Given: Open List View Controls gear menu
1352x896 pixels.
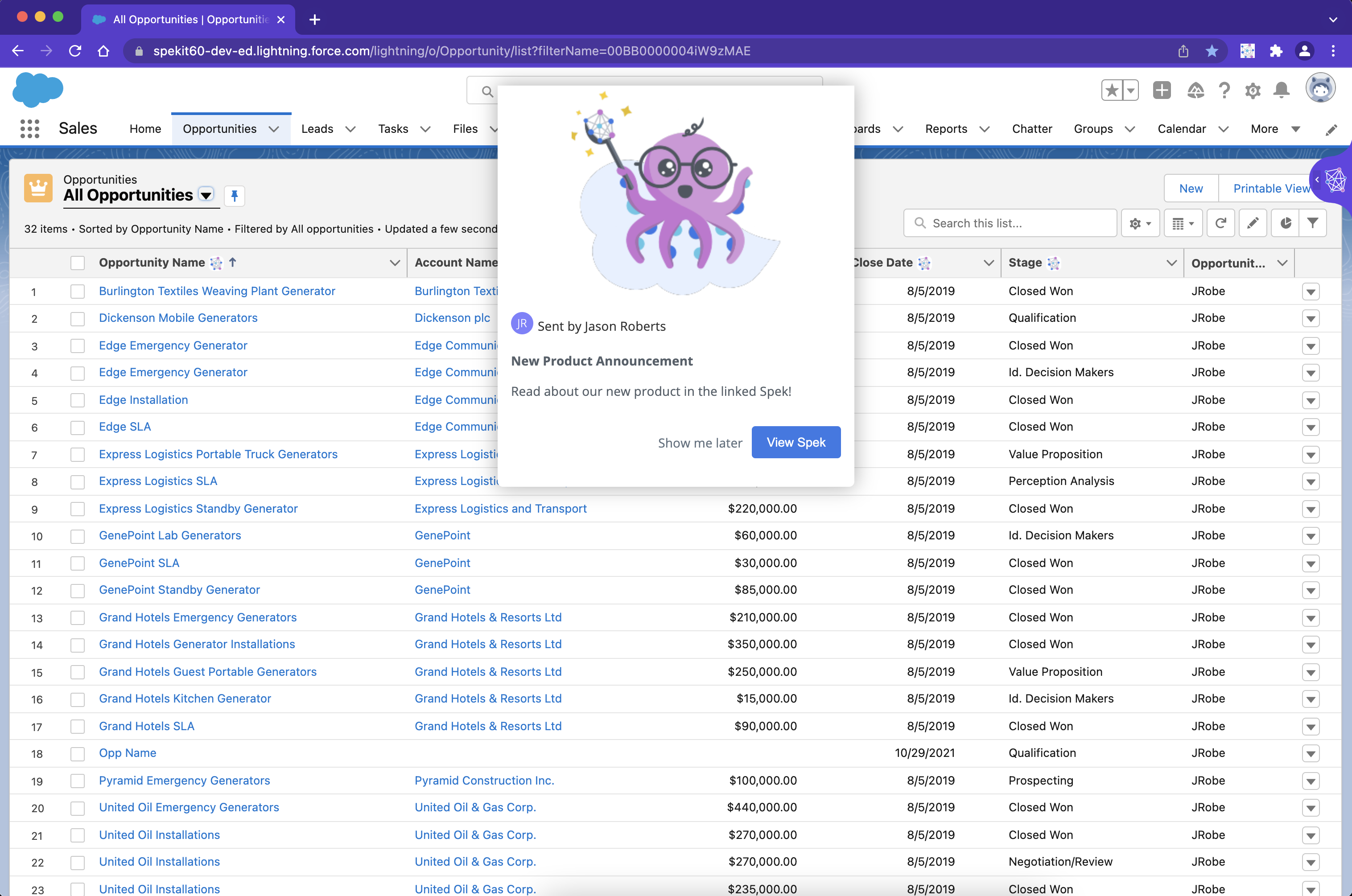Looking at the screenshot, I should [x=1140, y=223].
